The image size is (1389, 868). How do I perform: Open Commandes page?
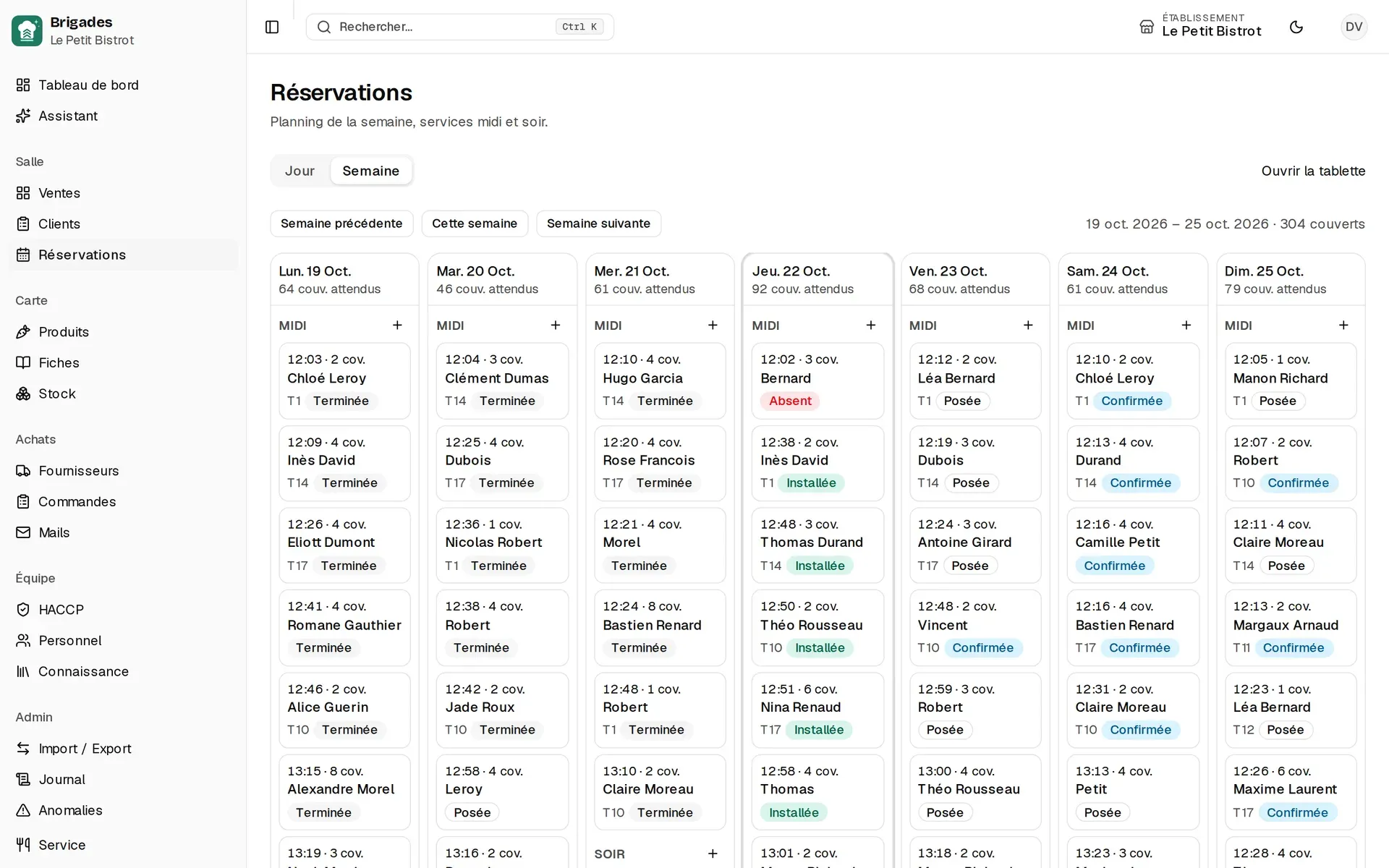click(x=123, y=501)
